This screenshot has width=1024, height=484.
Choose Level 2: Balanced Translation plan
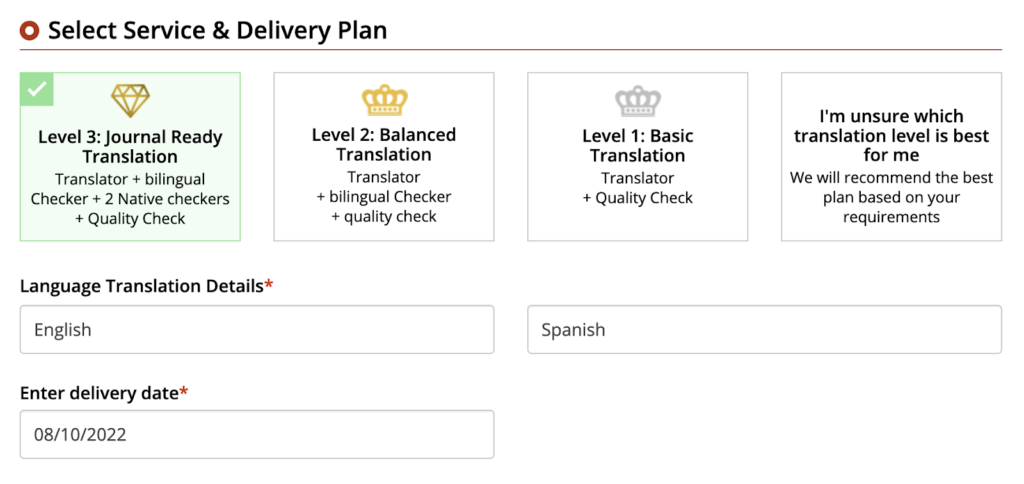coord(384,157)
